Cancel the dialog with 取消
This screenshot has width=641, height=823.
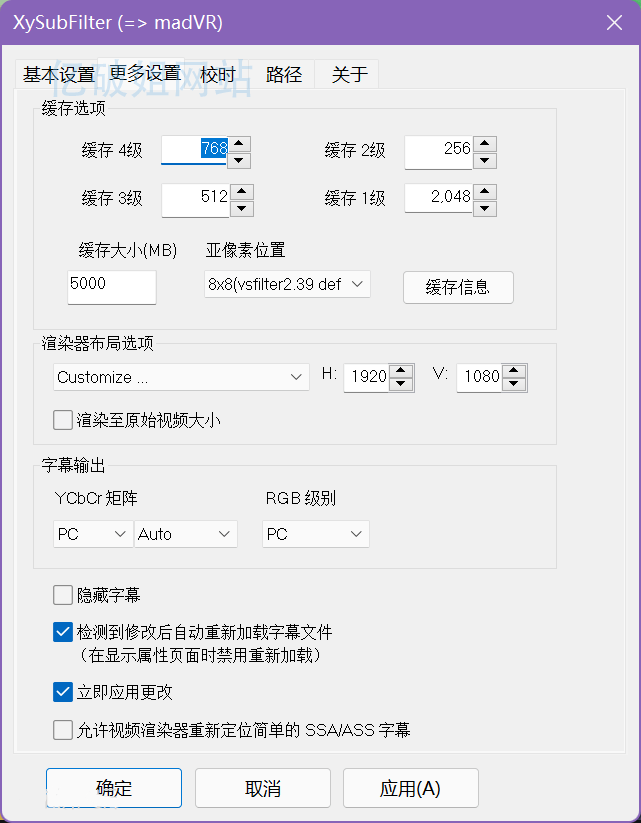(x=262, y=788)
